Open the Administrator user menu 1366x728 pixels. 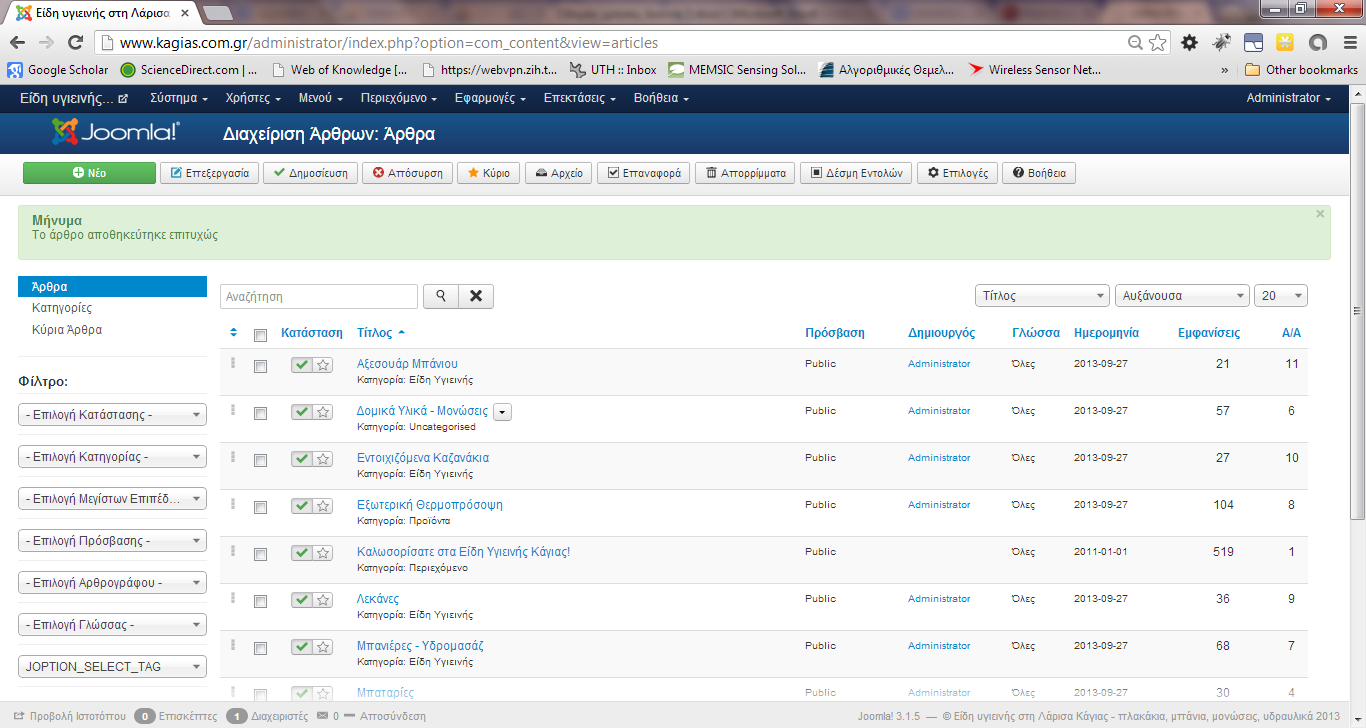[x=1288, y=98]
